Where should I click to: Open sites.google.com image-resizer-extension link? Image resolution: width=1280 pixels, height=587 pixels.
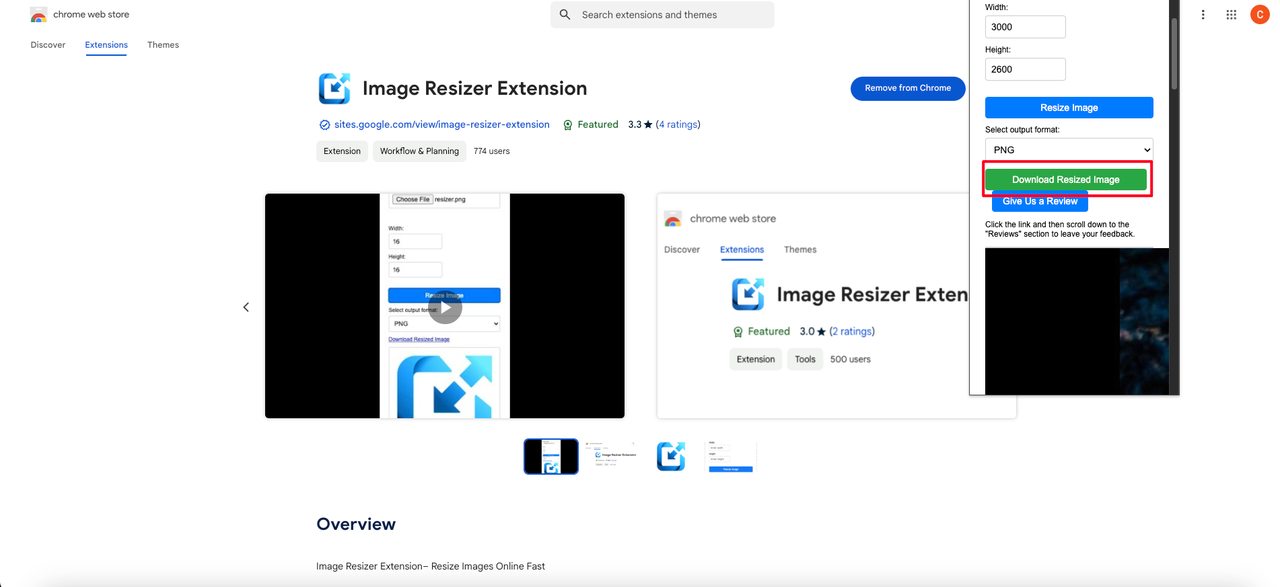[442, 125]
